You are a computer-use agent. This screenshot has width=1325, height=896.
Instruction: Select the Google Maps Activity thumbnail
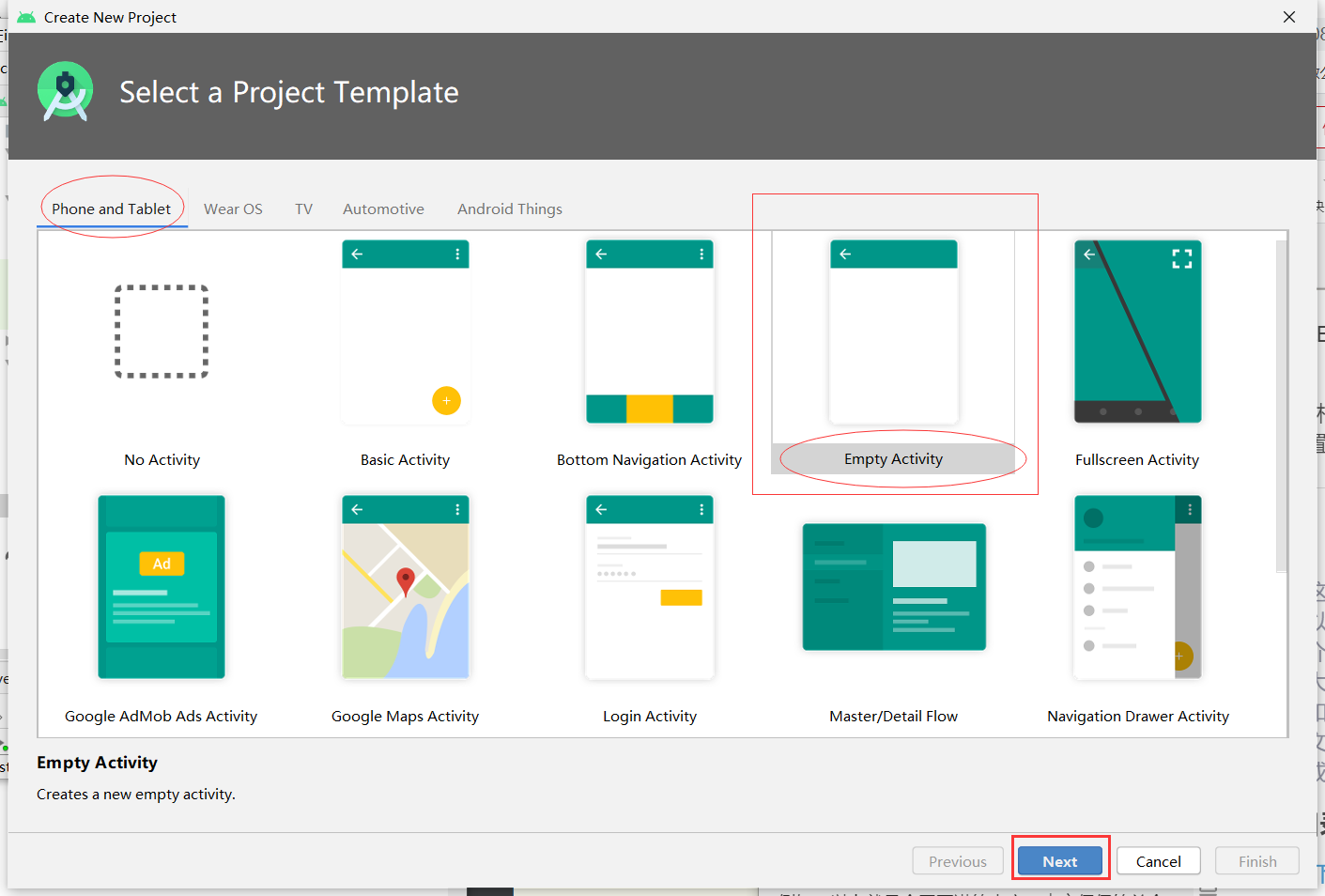pos(406,587)
